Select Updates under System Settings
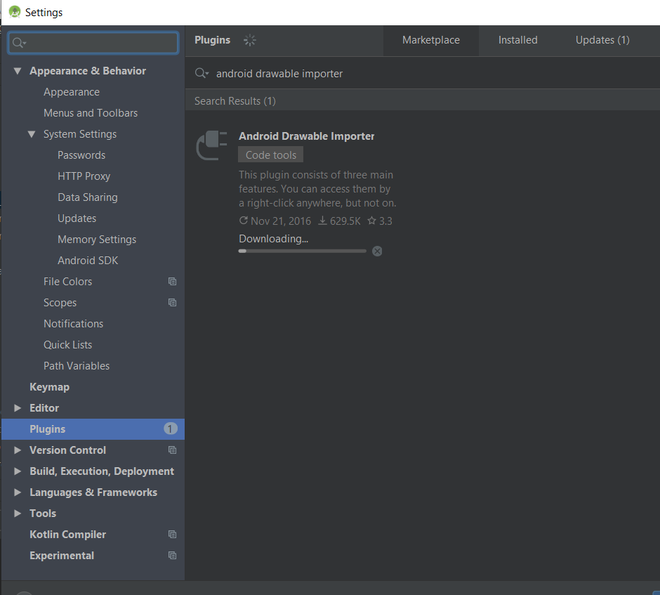Viewport: 660px width, 595px height. coord(77,218)
